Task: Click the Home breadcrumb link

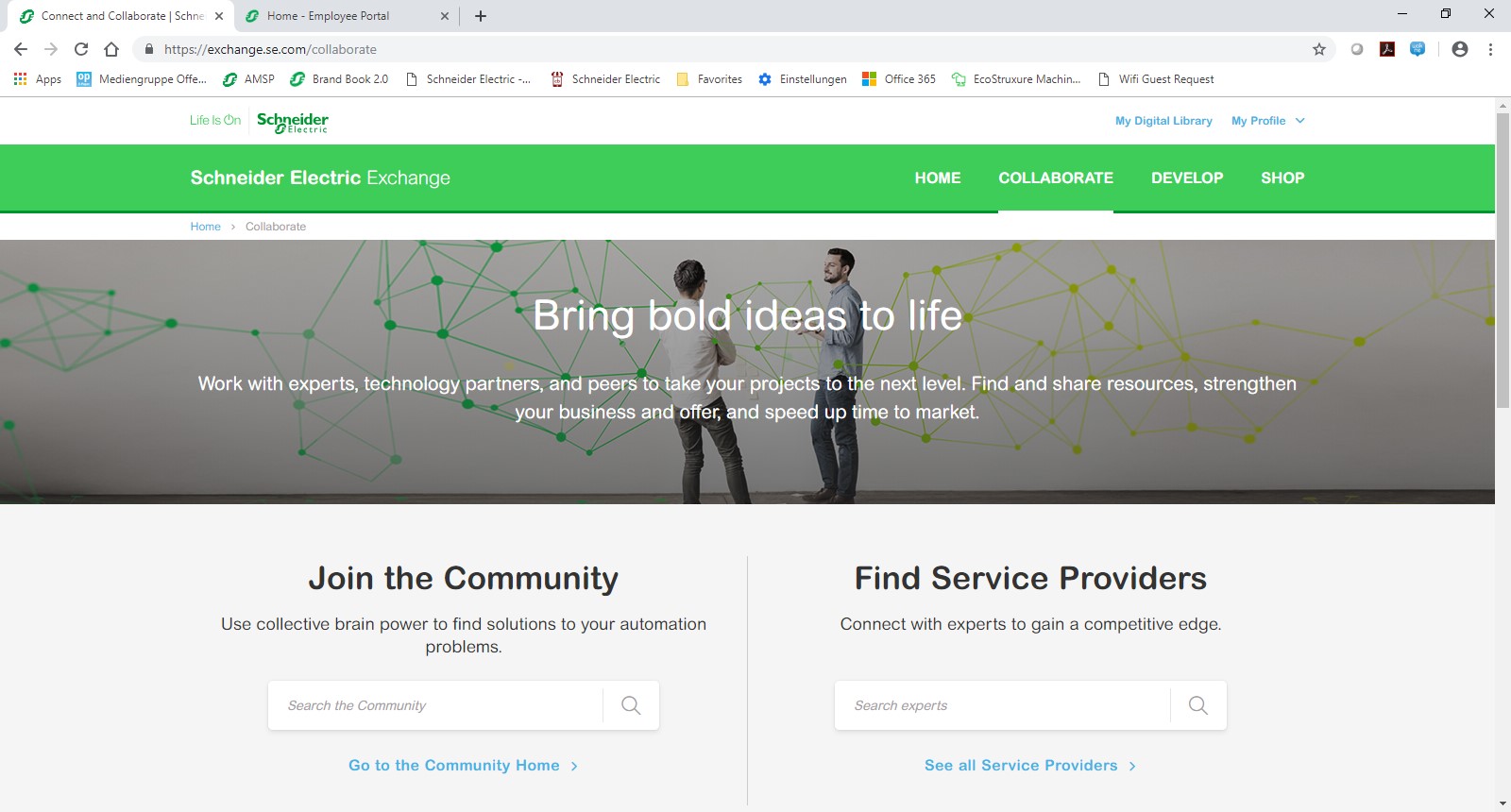Action: coord(205,227)
